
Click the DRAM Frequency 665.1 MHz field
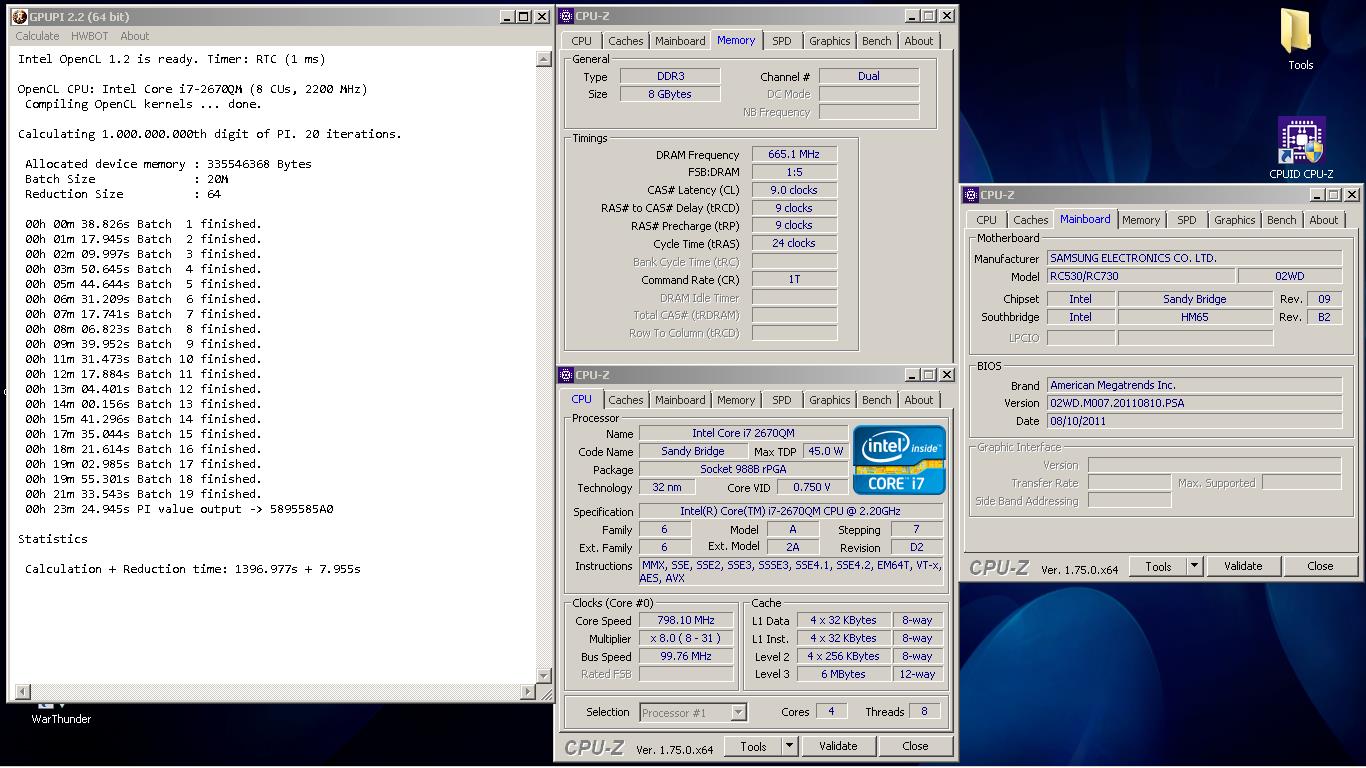click(x=794, y=155)
